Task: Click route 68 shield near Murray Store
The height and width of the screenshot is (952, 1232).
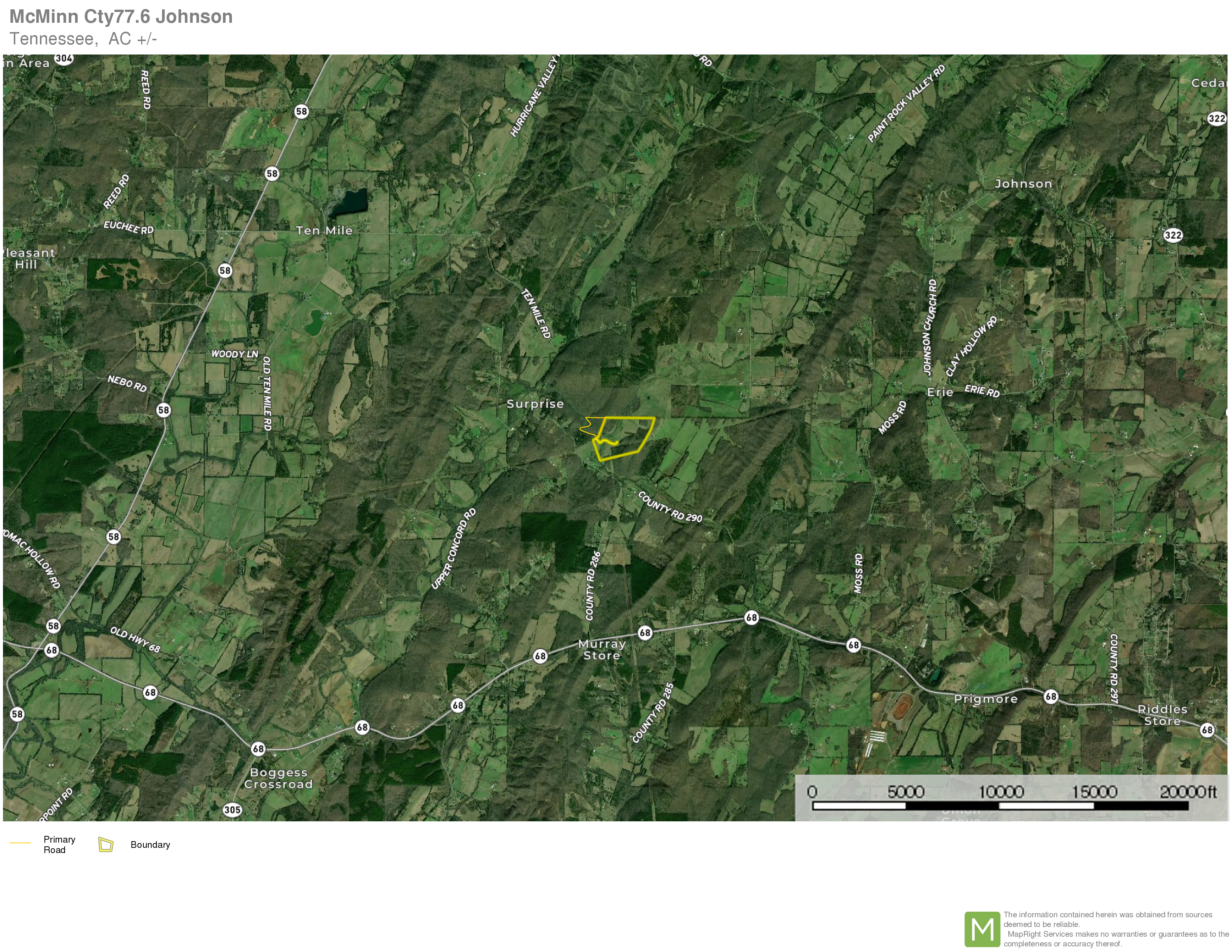Action: 645,633
